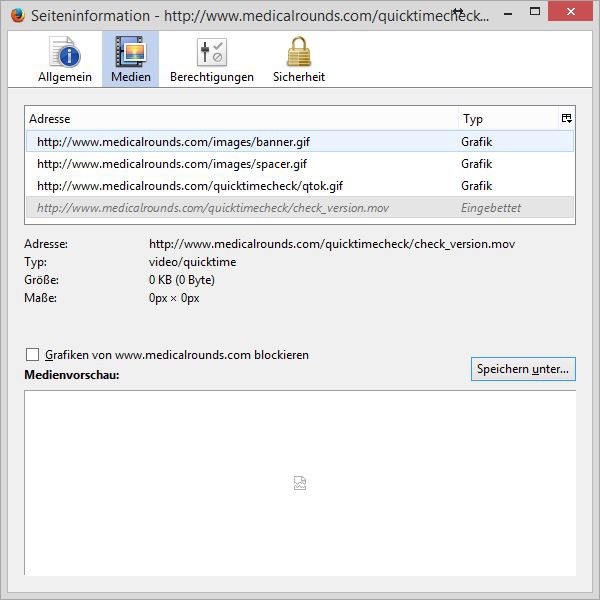Sort list by Adresse column header
The width and height of the screenshot is (600, 600).
[240, 119]
